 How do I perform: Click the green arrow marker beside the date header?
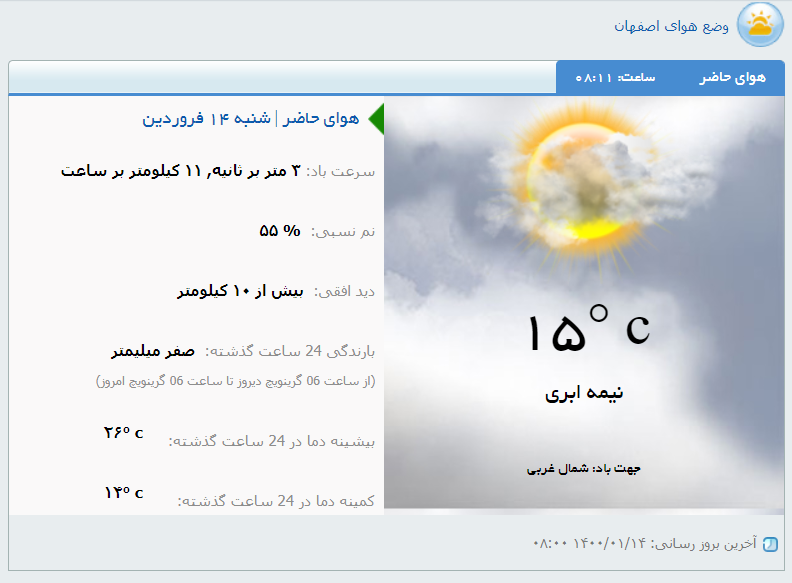376,119
